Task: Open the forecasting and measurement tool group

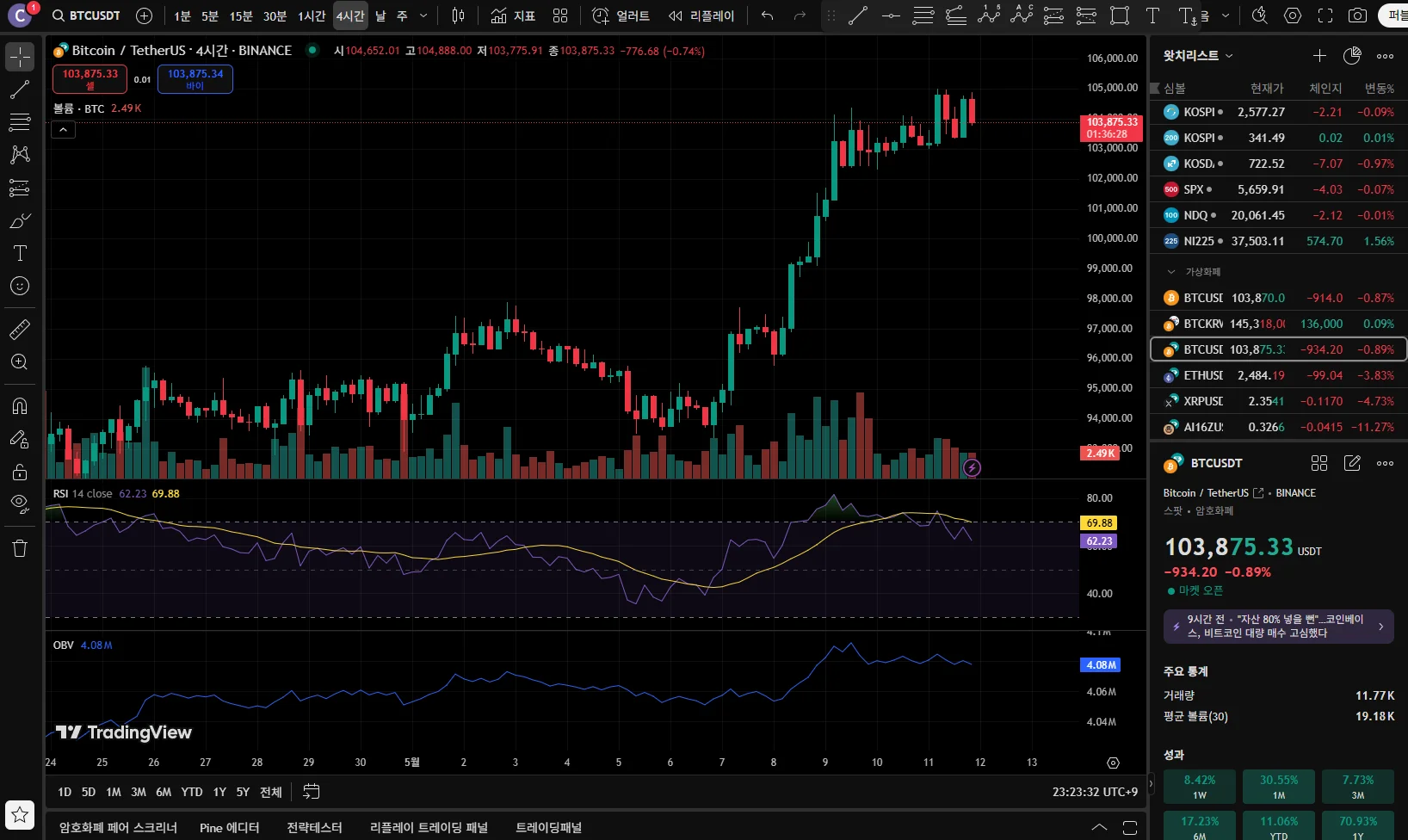Action: [20, 188]
